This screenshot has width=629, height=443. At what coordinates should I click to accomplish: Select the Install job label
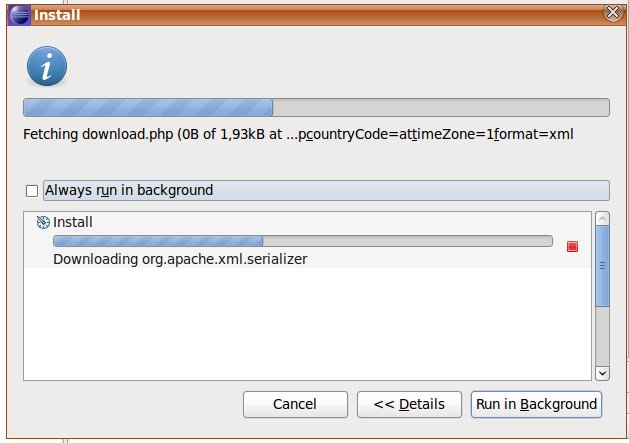(72, 222)
